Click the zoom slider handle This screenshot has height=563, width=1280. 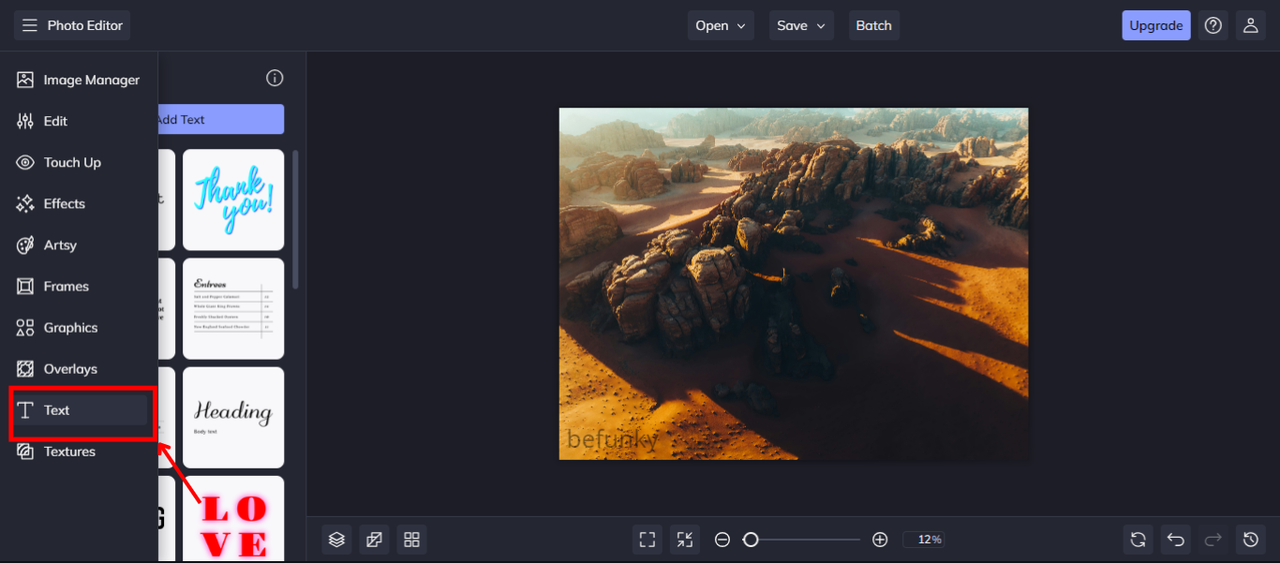[750, 539]
